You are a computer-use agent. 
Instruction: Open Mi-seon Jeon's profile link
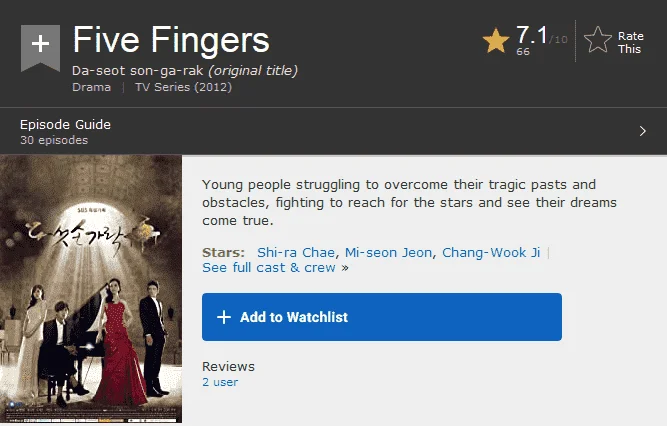click(388, 252)
